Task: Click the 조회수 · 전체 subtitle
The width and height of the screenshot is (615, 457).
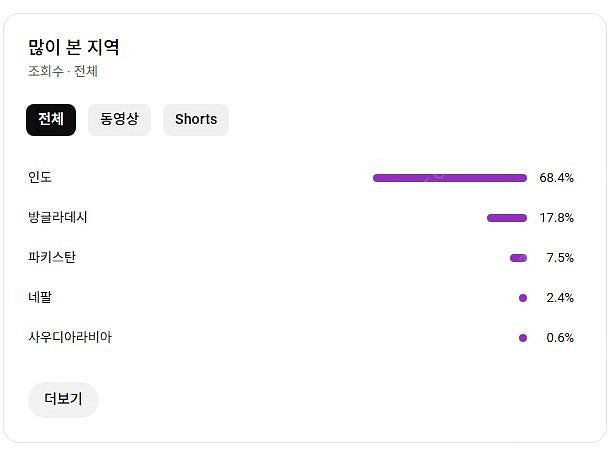Action: tap(63, 72)
